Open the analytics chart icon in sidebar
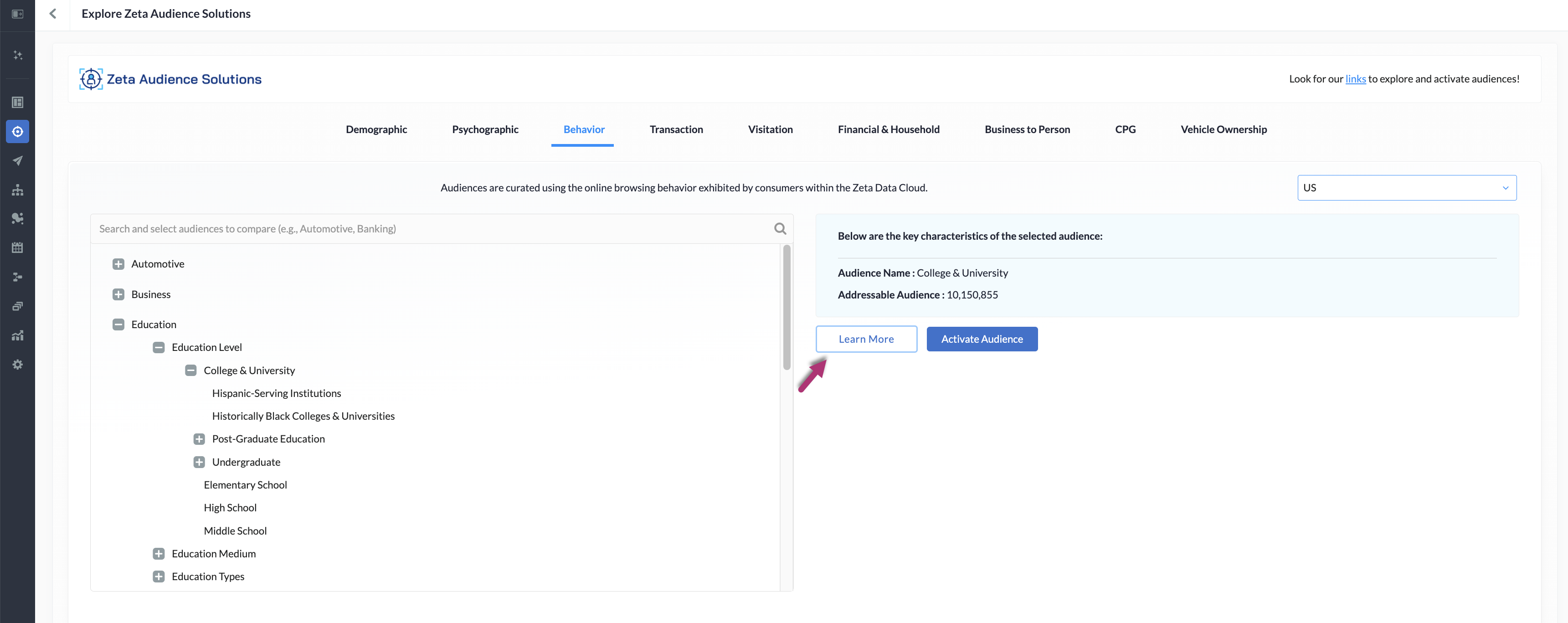 18,335
